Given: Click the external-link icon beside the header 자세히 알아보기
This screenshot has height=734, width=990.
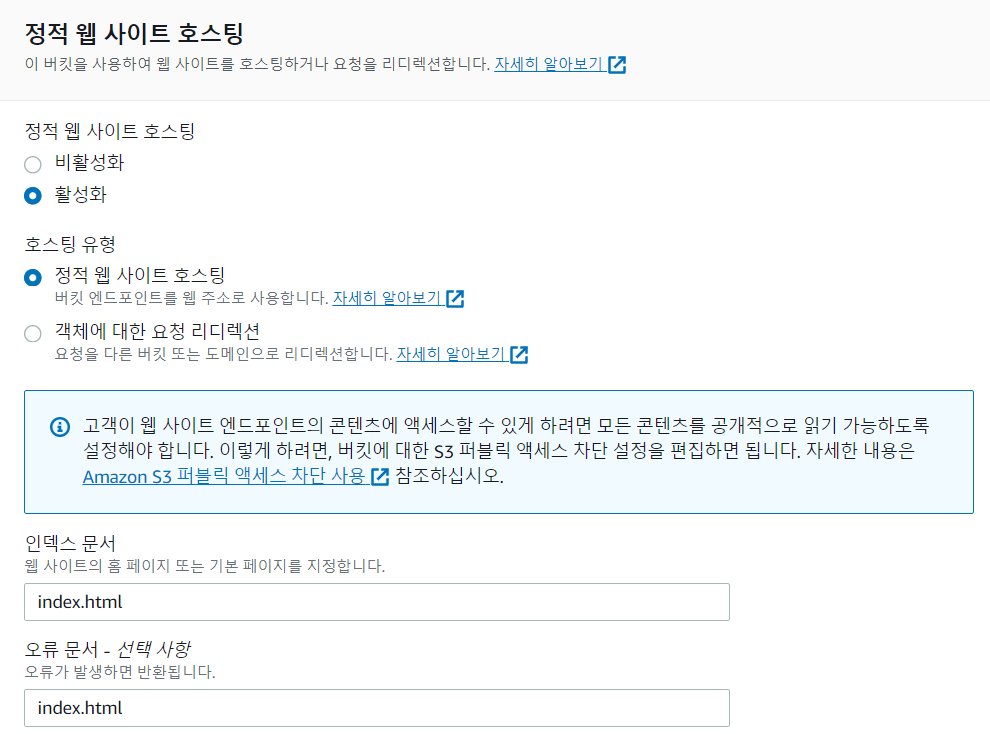Looking at the screenshot, I should coord(617,66).
